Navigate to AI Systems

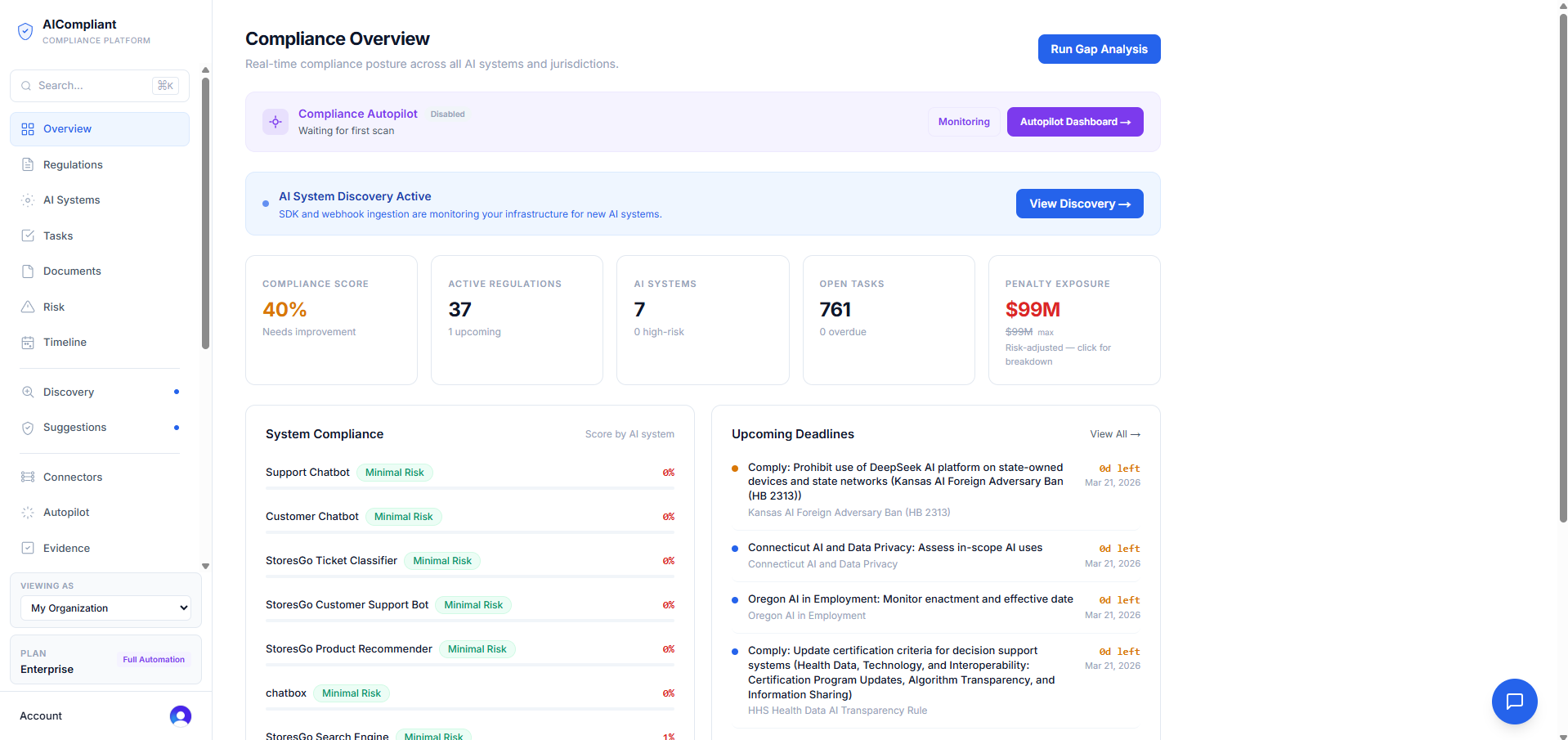pos(100,200)
